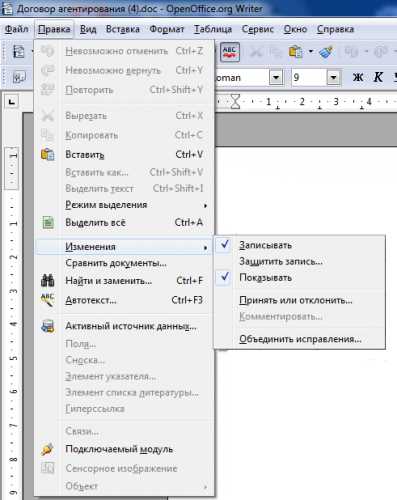Click the tab stop type ruler corner

click(12, 102)
